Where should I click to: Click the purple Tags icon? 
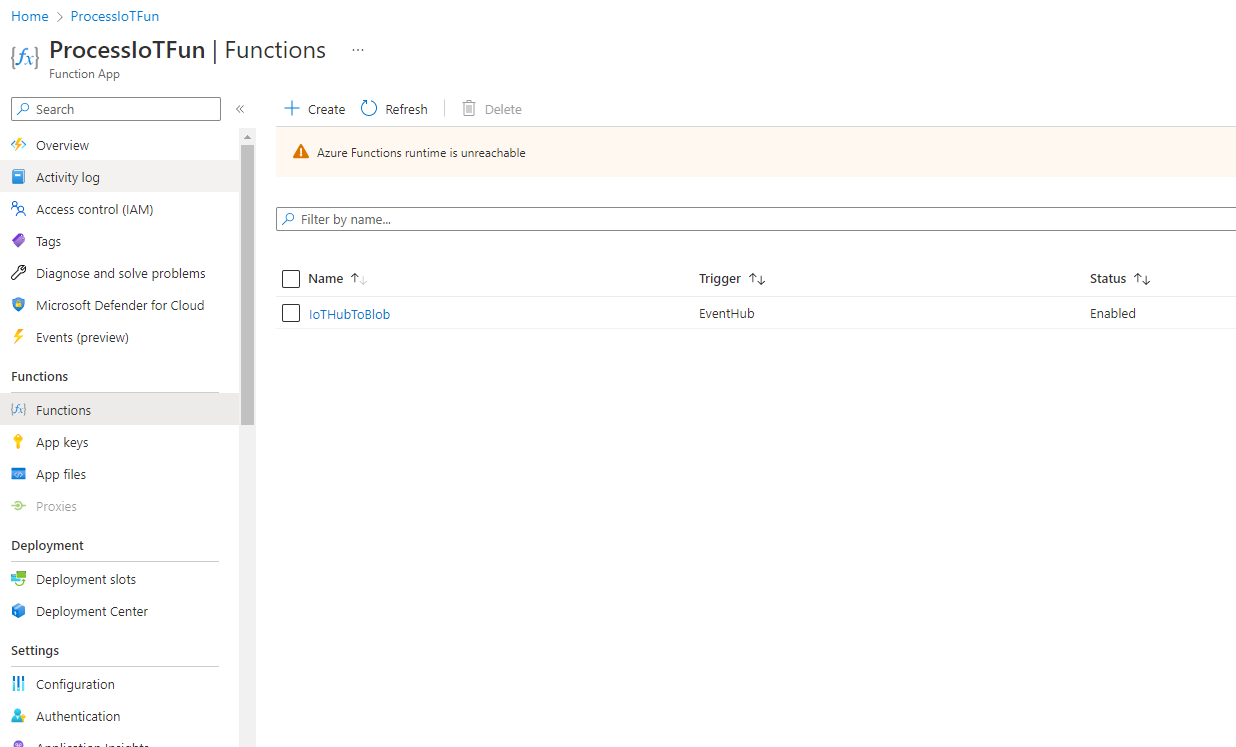point(18,241)
